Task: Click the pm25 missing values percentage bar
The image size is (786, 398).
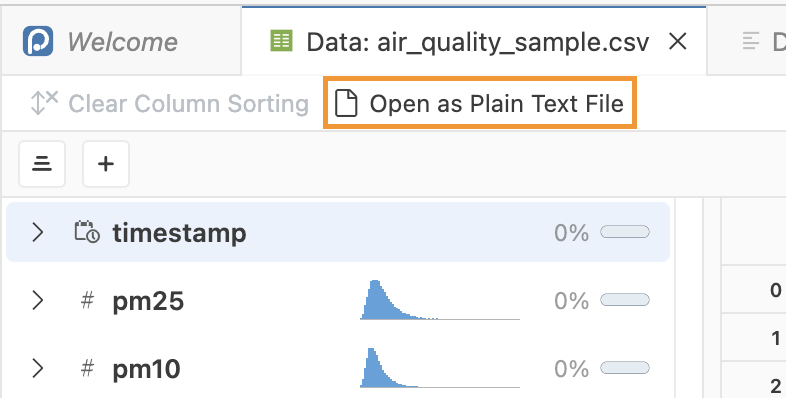Action: click(x=625, y=300)
